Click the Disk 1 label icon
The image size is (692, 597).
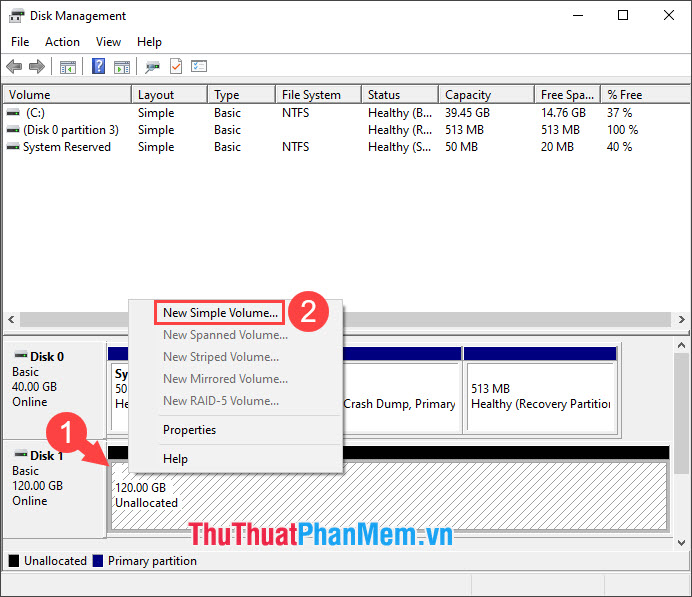point(21,454)
